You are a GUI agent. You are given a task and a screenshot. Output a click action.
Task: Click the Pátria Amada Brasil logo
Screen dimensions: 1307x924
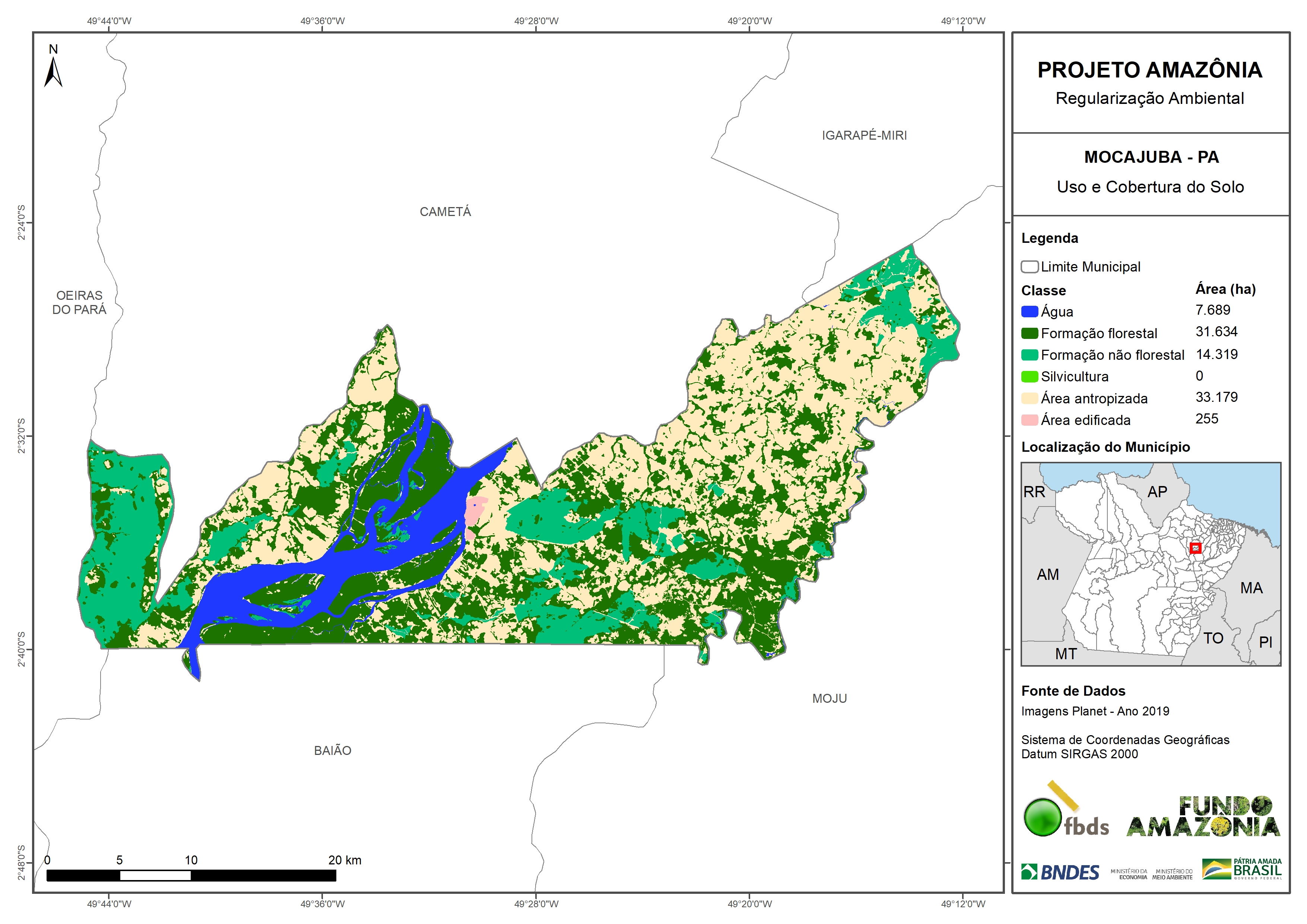(1242, 869)
